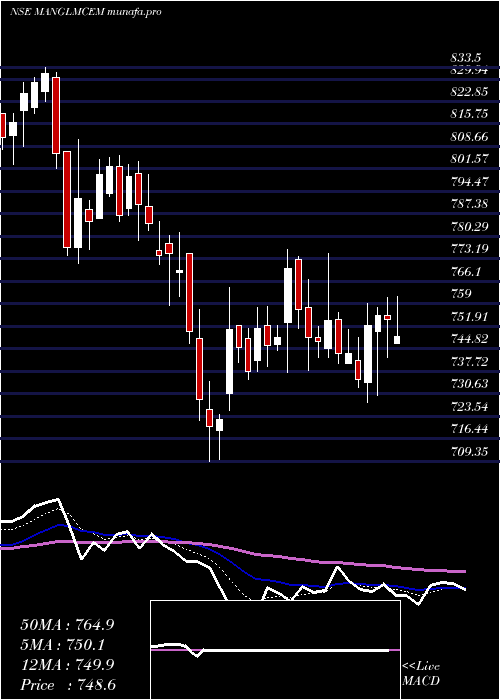Click the 50MA : 764.9 reading
Image resolution: width=500 pixels, height=700 pixels.
pos(67,625)
